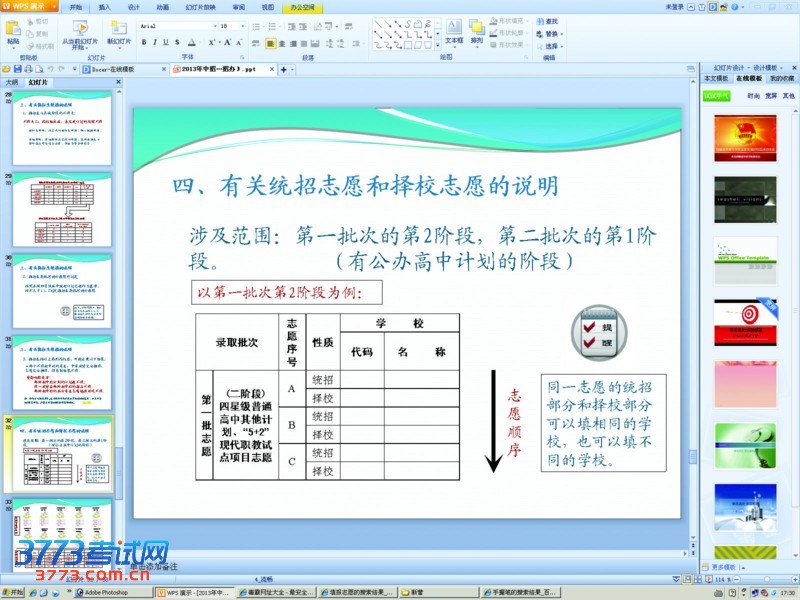Toggle Bold formatting
Screen dimensions: 800x600
click(x=143, y=42)
